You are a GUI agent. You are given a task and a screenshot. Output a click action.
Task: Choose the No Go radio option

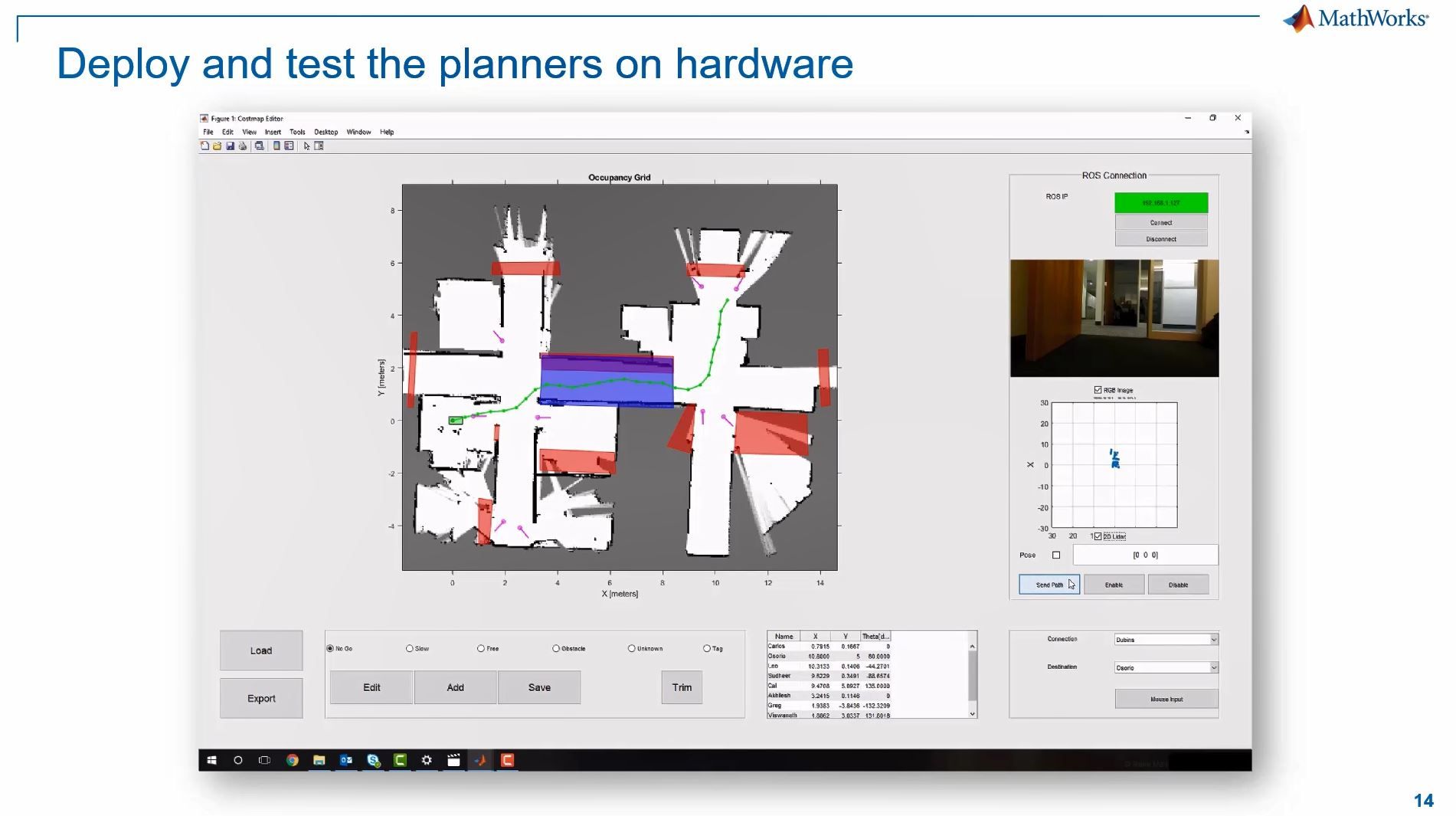(331, 649)
